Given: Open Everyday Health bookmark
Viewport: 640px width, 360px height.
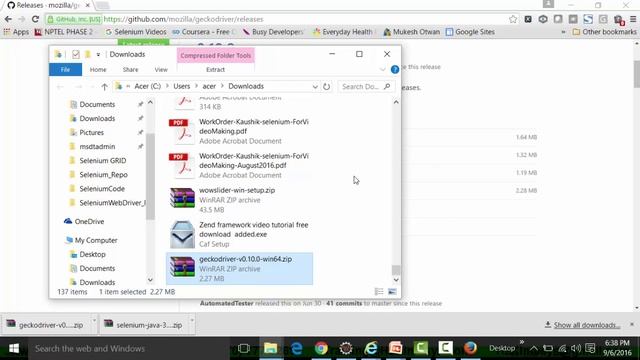Looking at the screenshot, I should pyautogui.click(x=344, y=32).
